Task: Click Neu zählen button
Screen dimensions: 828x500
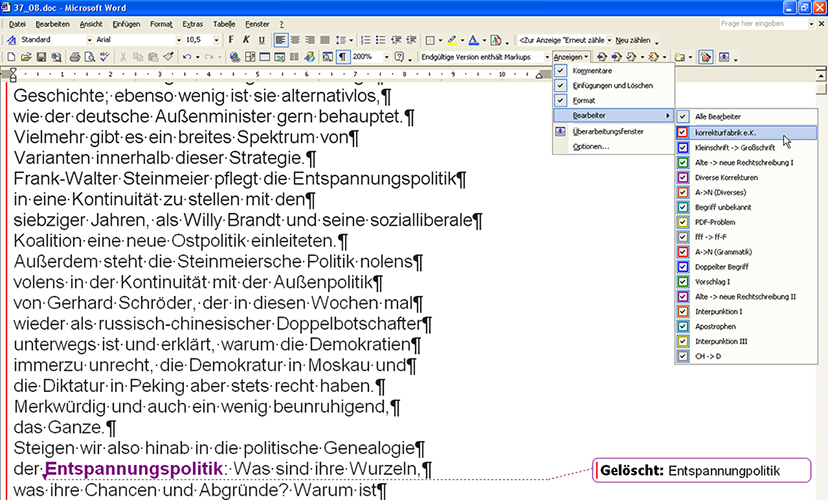Action: click(633, 40)
